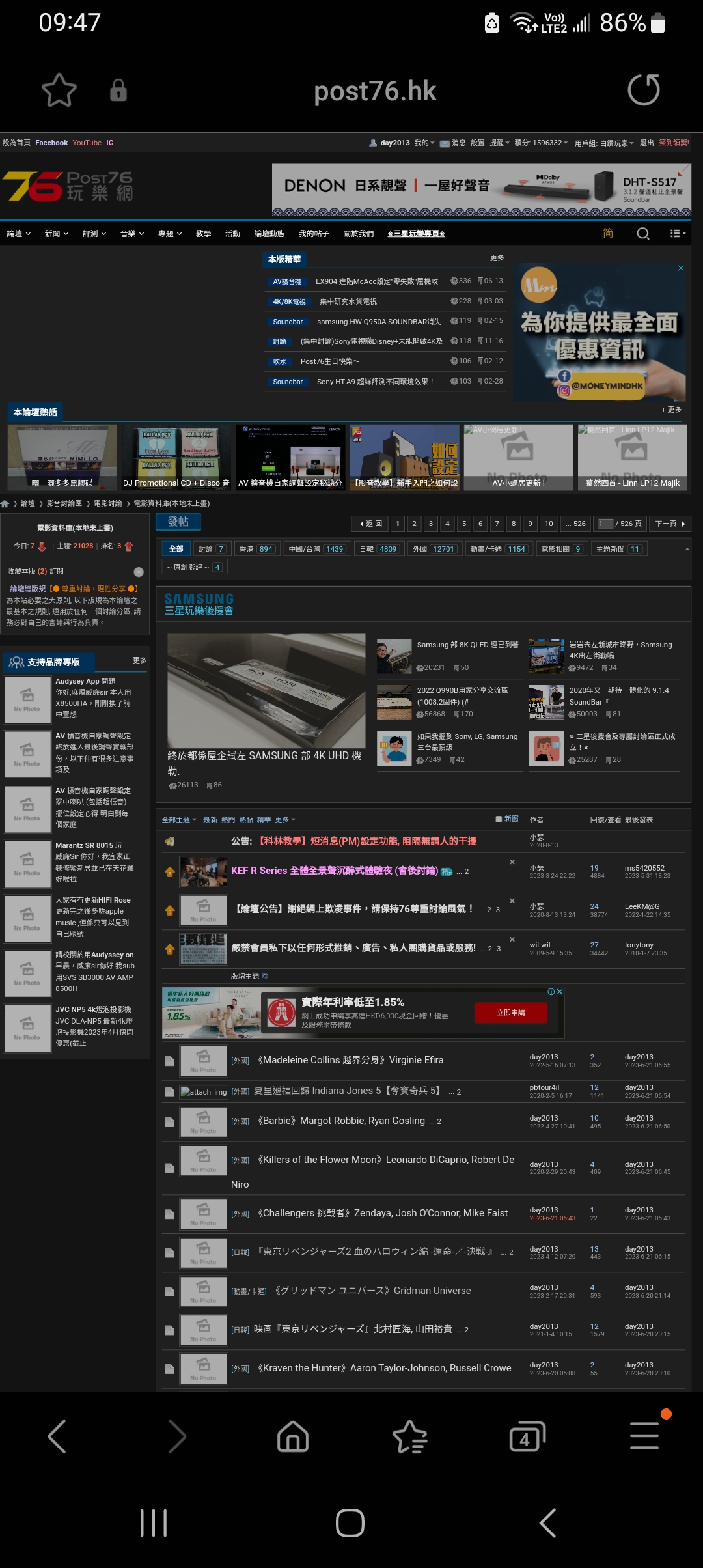The height and width of the screenshot is (1568, 703).
Task: Click the 返回 back button
Action: click(370, 524)
